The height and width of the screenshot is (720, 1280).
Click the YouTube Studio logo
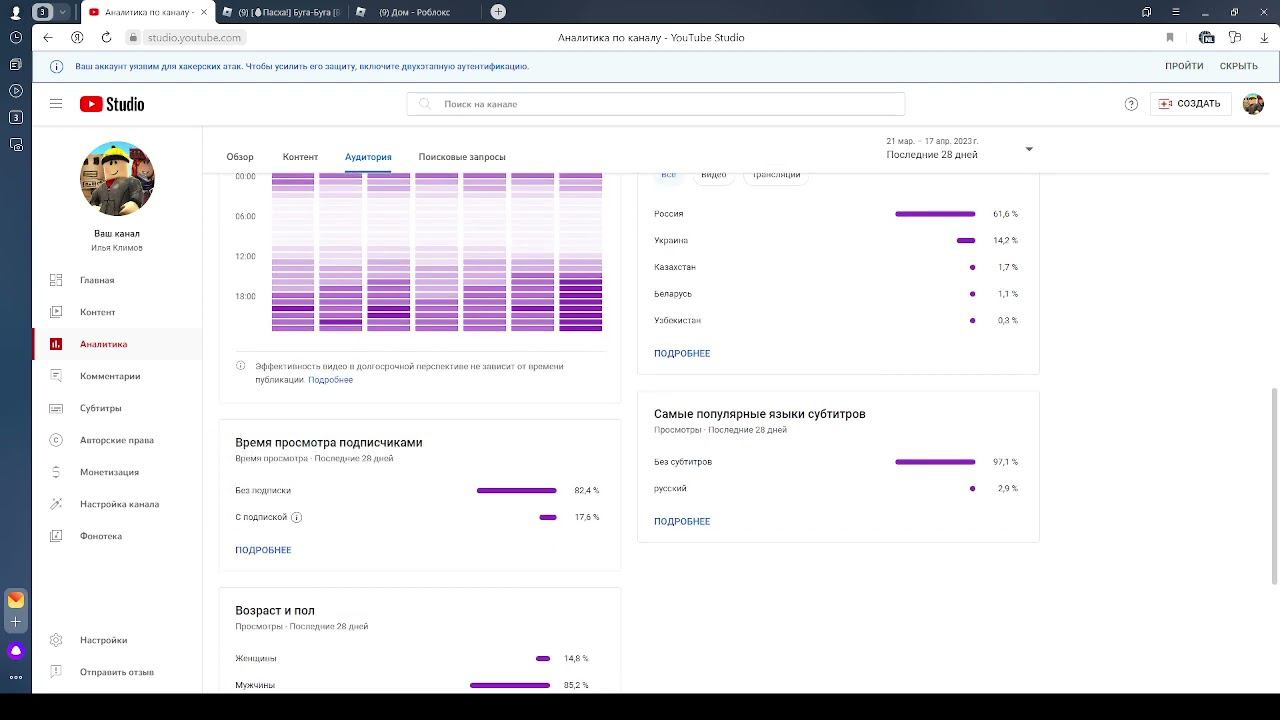click(112, 104)
